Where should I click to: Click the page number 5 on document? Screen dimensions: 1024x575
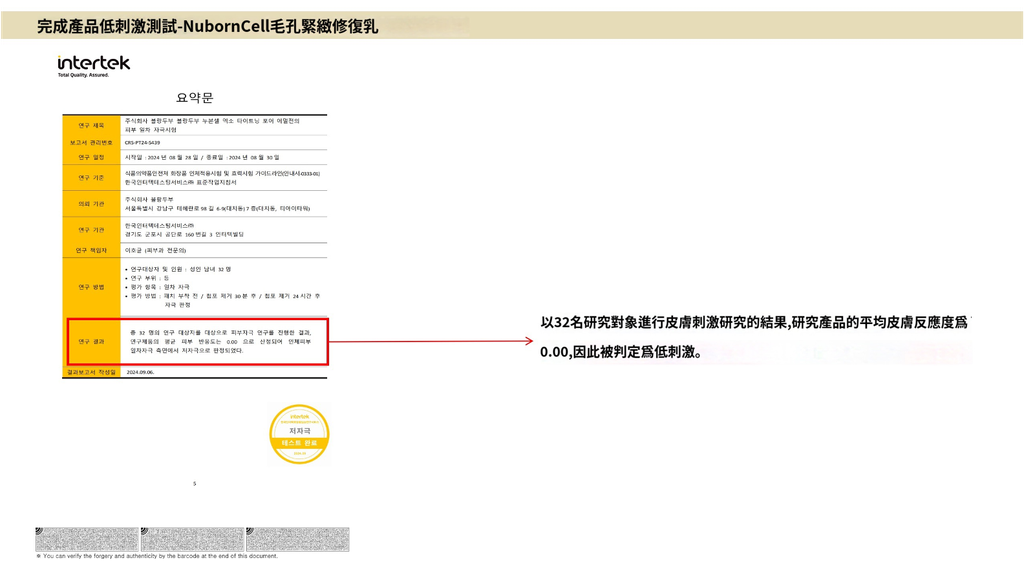point(194,484)
